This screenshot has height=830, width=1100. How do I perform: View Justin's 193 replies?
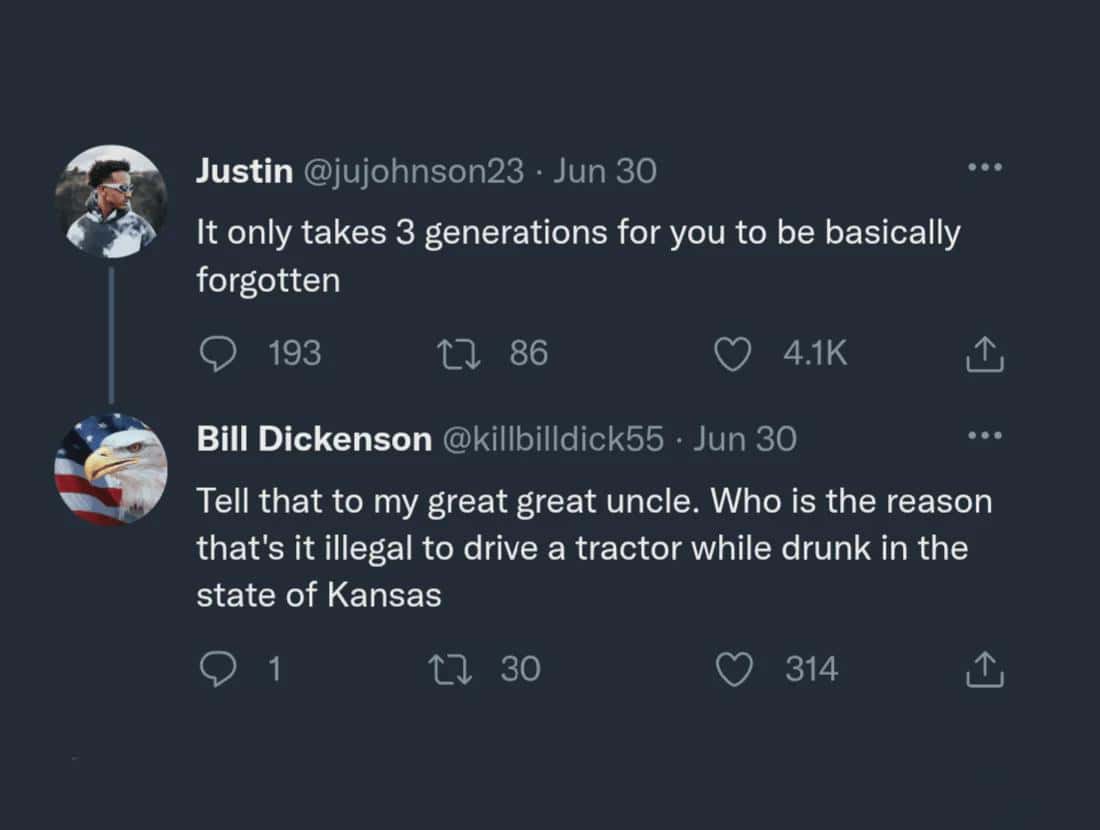(x=292, y=353)
